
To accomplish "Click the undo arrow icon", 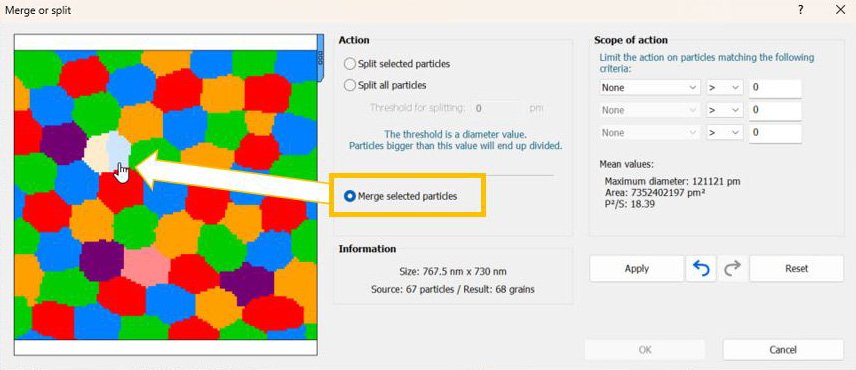I will coord(700,268).
